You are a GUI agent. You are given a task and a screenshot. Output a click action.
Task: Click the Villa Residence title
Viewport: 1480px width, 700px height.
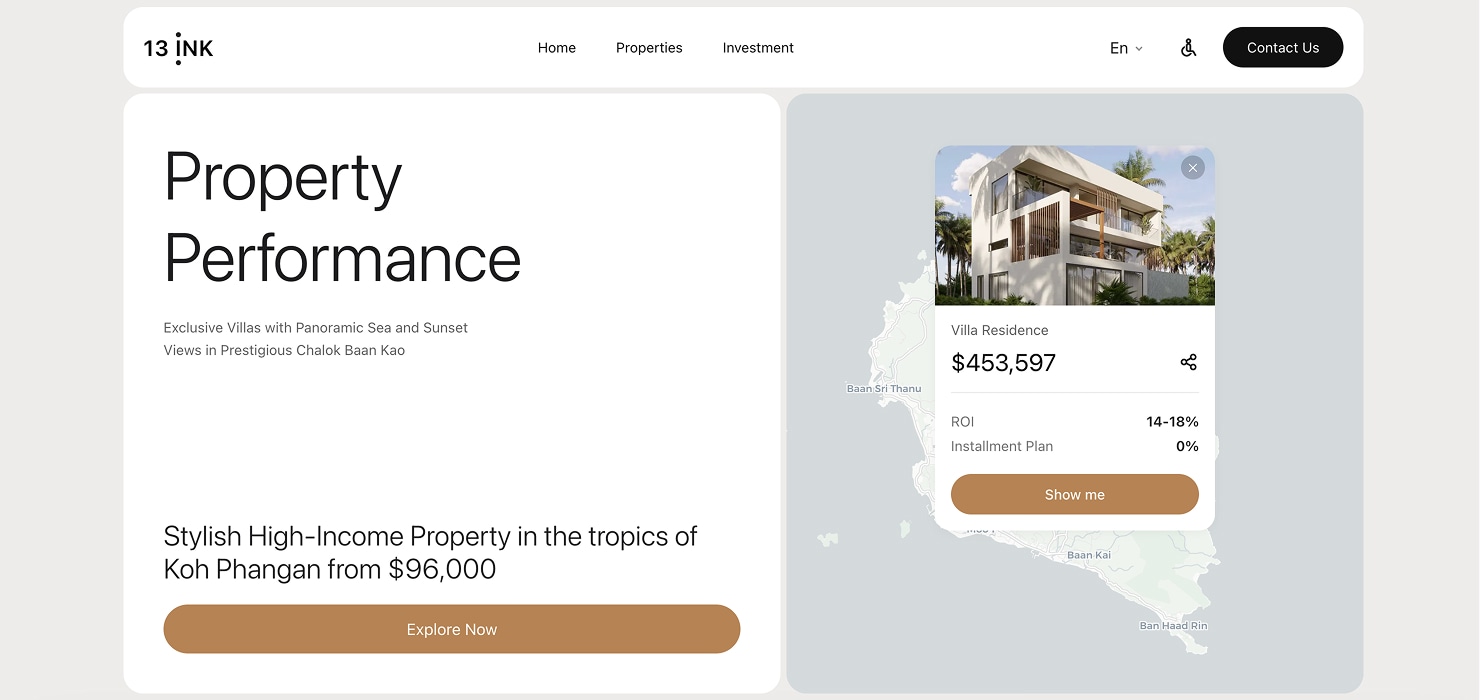999,330
